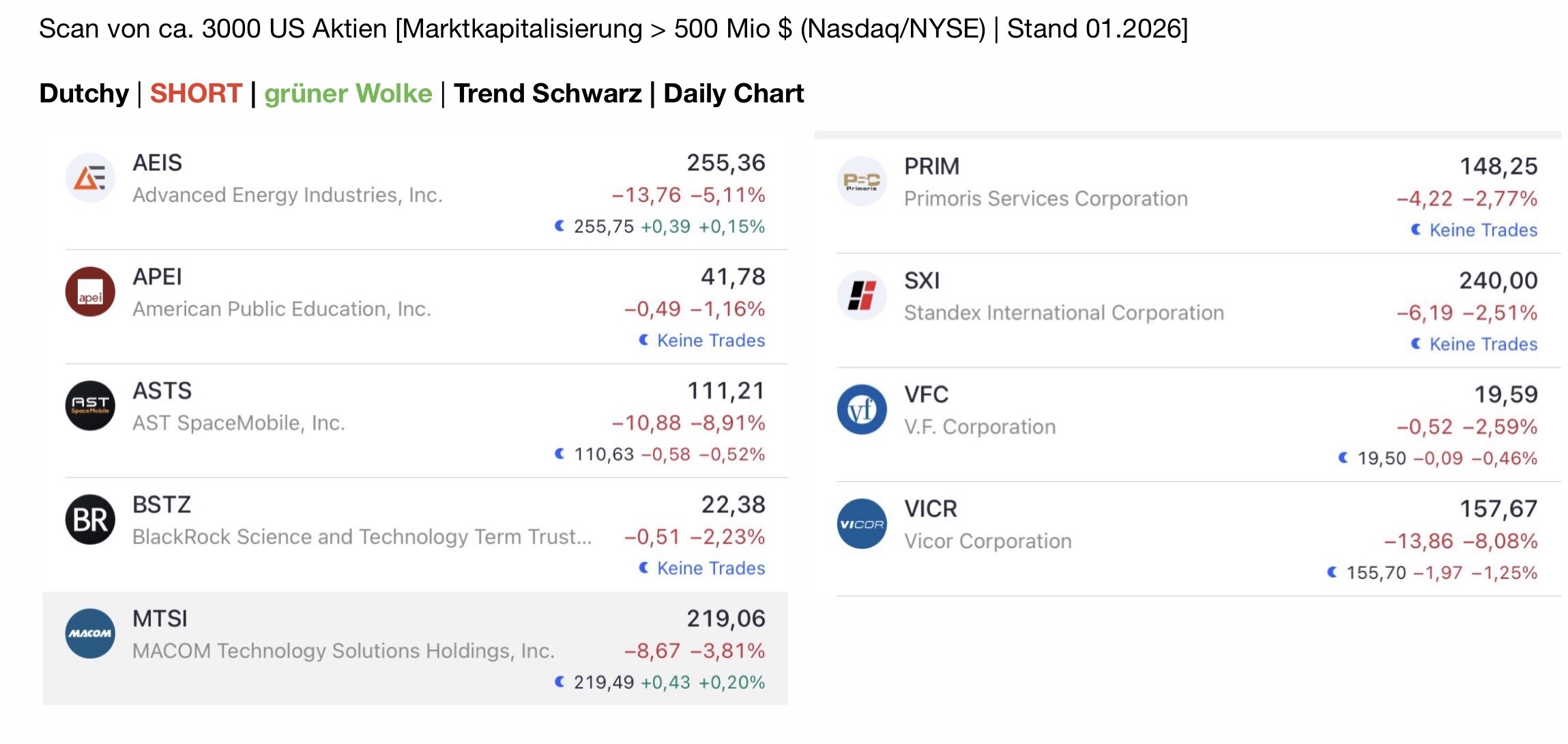The image size is (1568, 744).
Task: Click the VFC price 19,59
Action: [x=1505, y=395]
